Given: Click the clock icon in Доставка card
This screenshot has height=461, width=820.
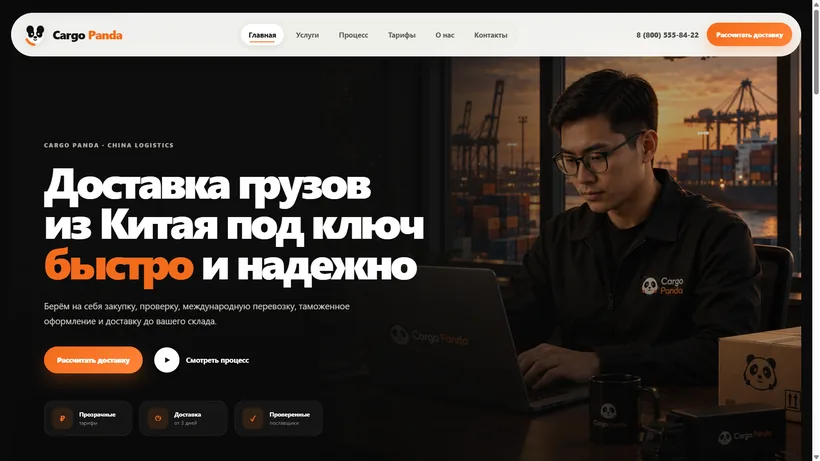Looking at the screenshot, I should (x=157, y=418).
